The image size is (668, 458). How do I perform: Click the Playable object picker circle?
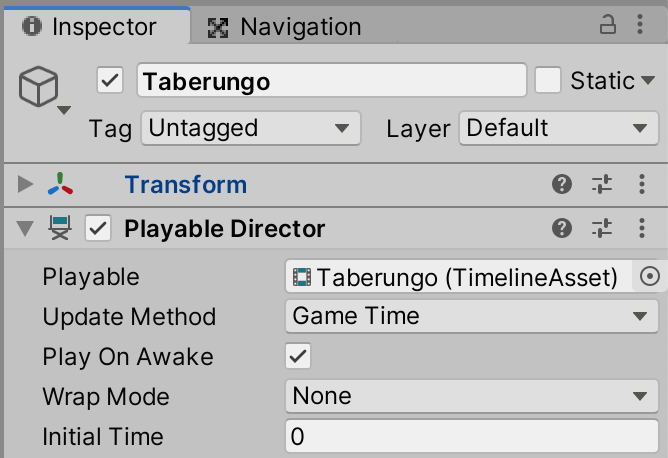[650, 277]
